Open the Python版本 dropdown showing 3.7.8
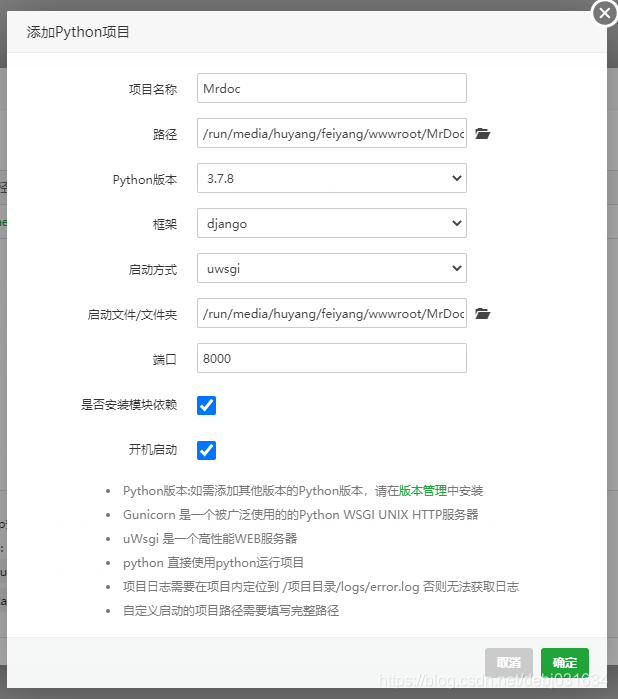618x699 pixels. [332, 178]
